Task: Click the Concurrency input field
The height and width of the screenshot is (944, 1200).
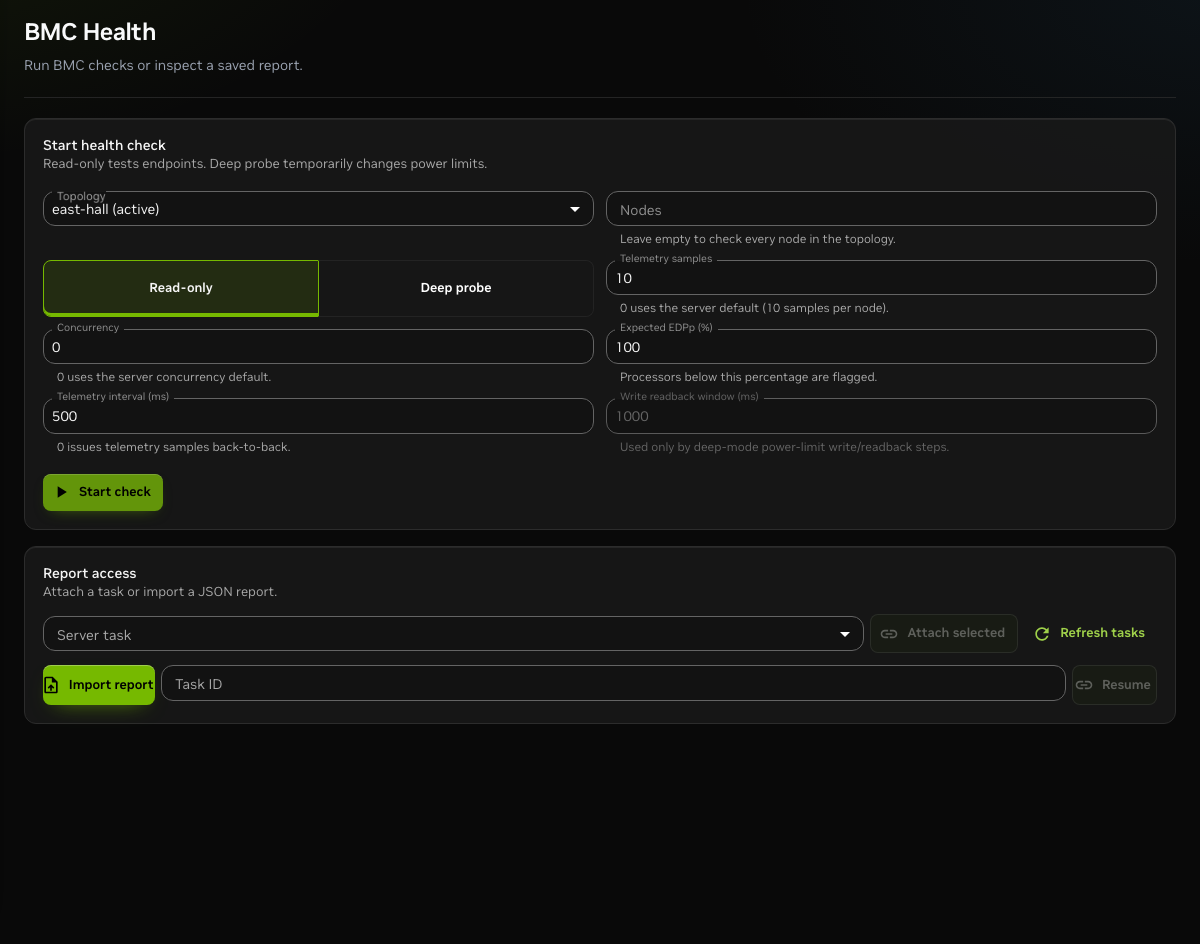Action: coord(318,347)
